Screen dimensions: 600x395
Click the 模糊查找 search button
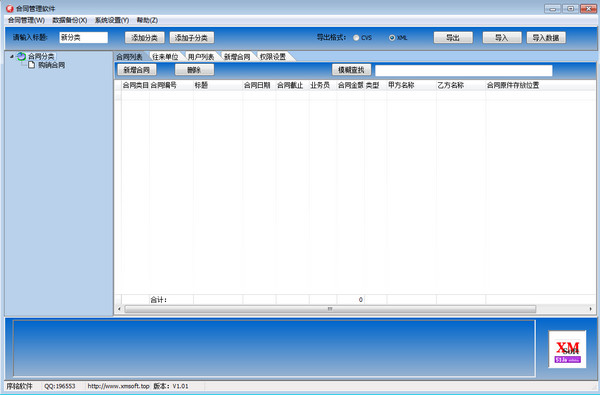[351, 70]
